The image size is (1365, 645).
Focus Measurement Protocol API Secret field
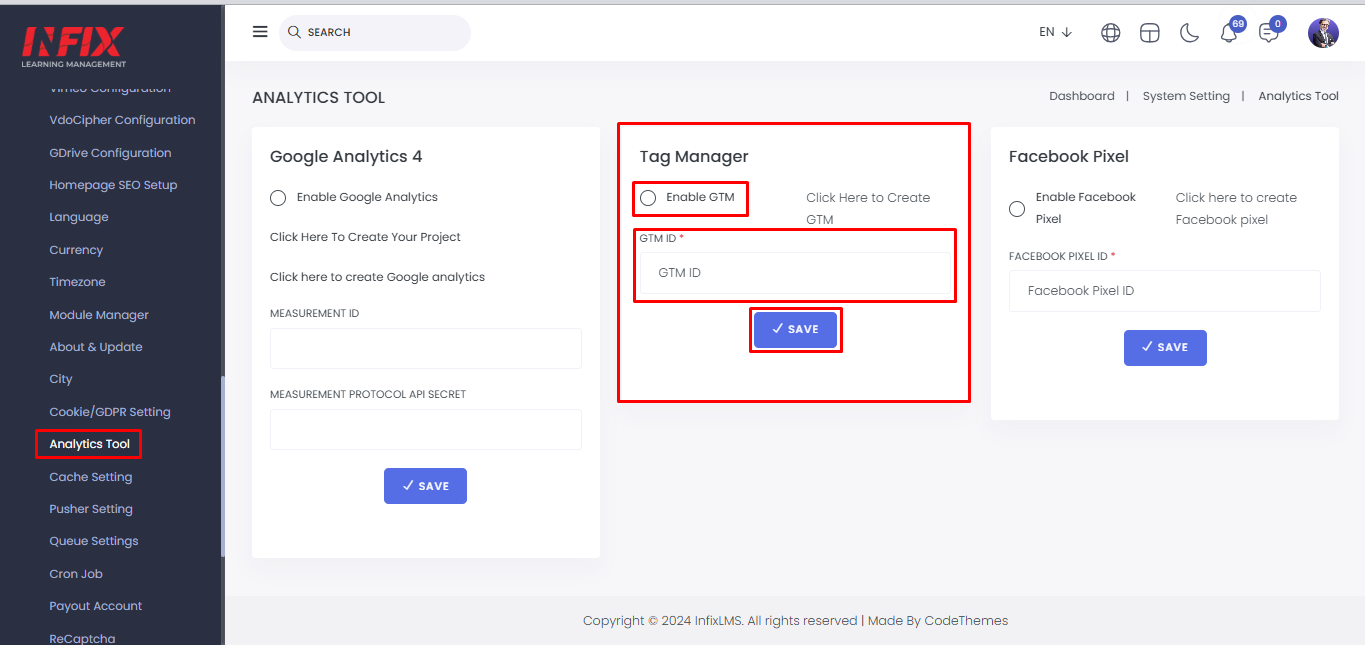point(426,429)
